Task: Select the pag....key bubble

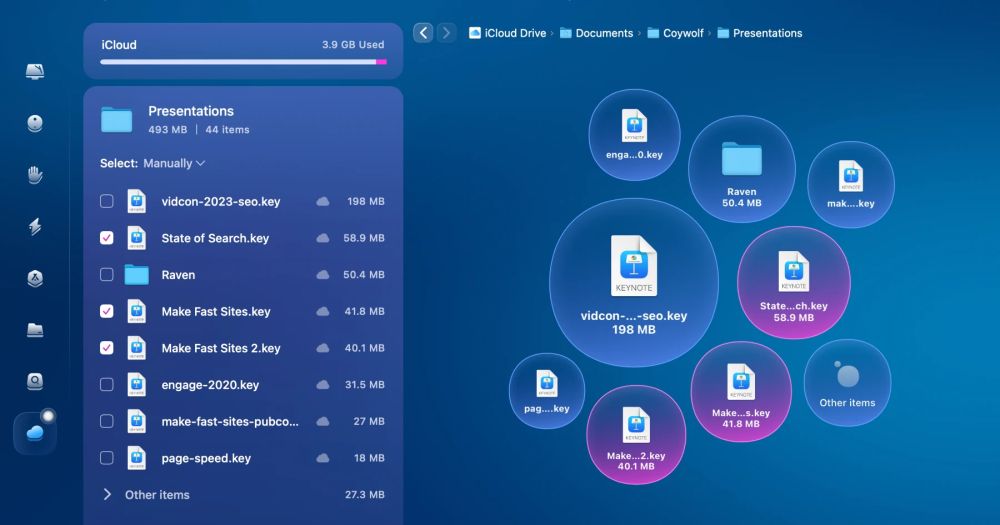Action: click(x=547, y=390)
